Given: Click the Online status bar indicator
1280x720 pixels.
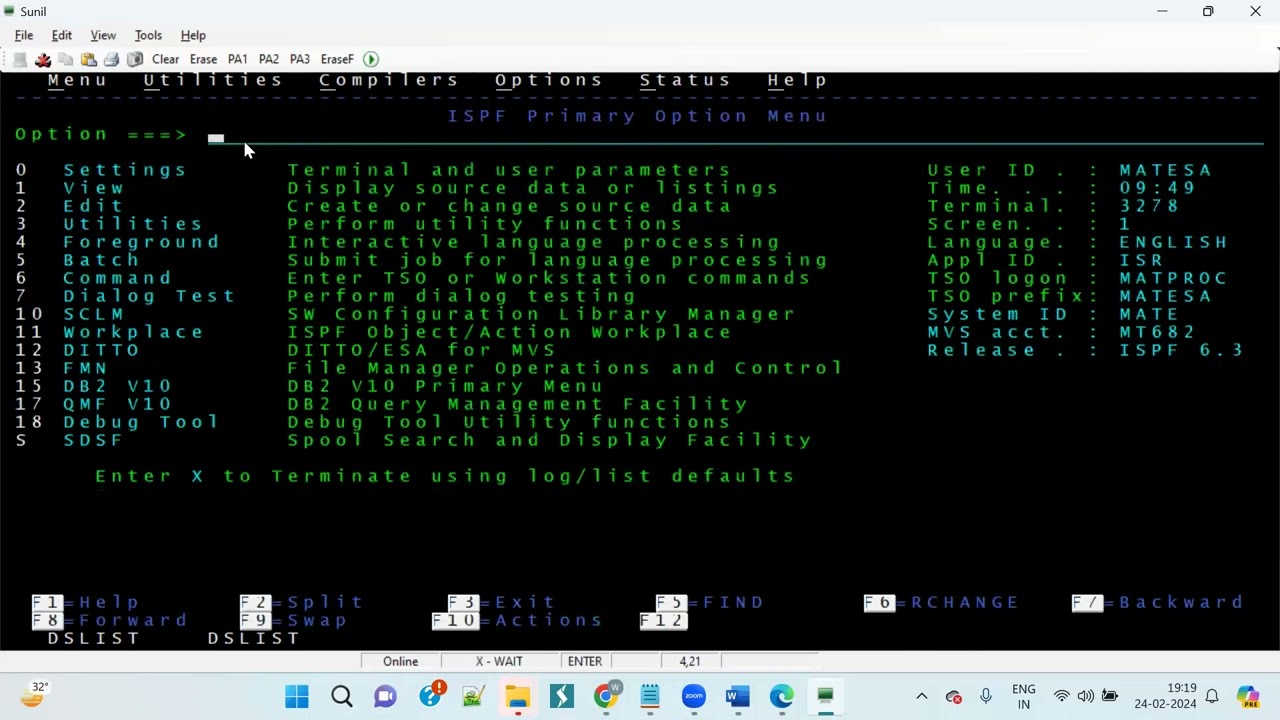Looking at the screenshot, I should tap(401, 661).
